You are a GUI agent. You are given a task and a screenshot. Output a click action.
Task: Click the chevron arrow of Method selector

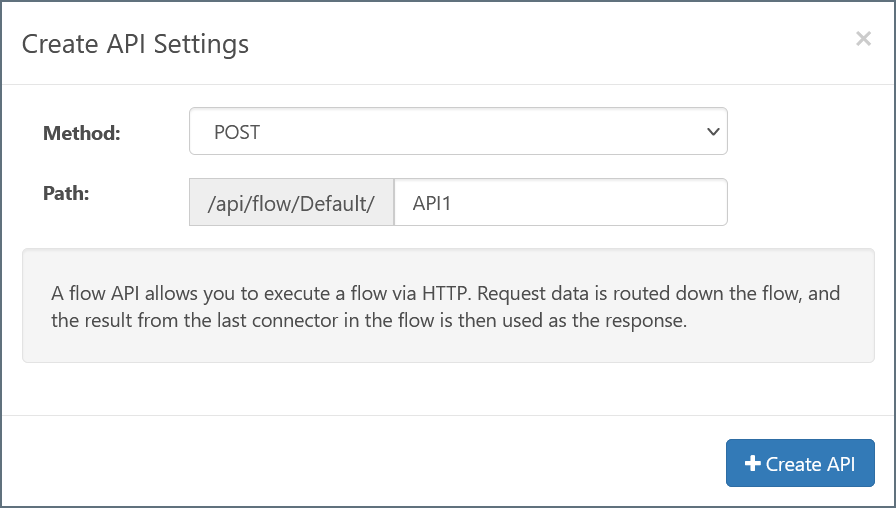[712, 132]
